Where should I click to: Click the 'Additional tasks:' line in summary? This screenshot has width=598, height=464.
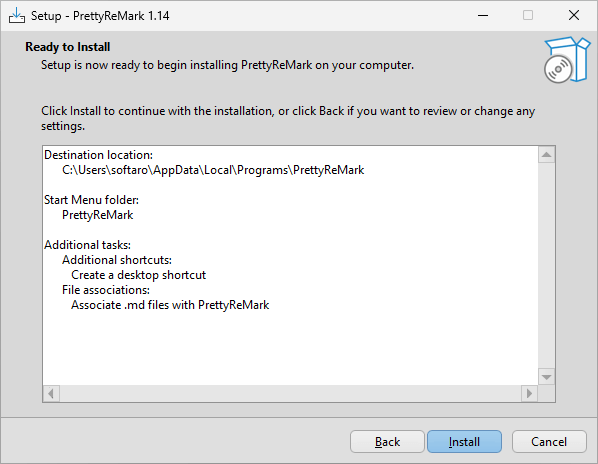pyautogui.click(x=87, y=245)
